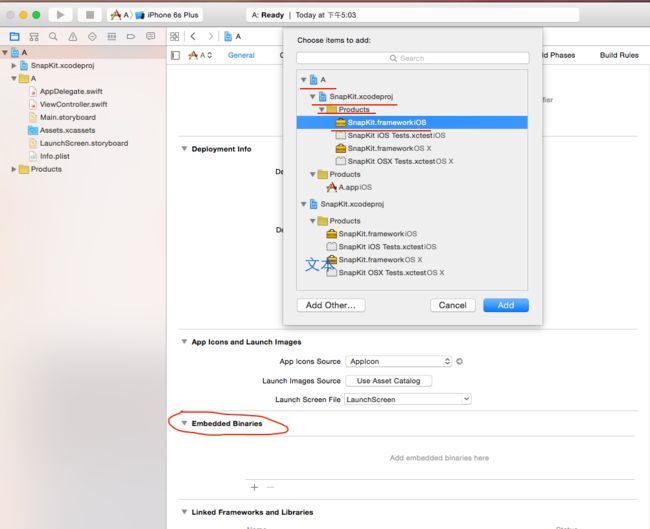
Task: Switch to Build Rules tab
Action: pyautogui.click(x=619, y=55)
